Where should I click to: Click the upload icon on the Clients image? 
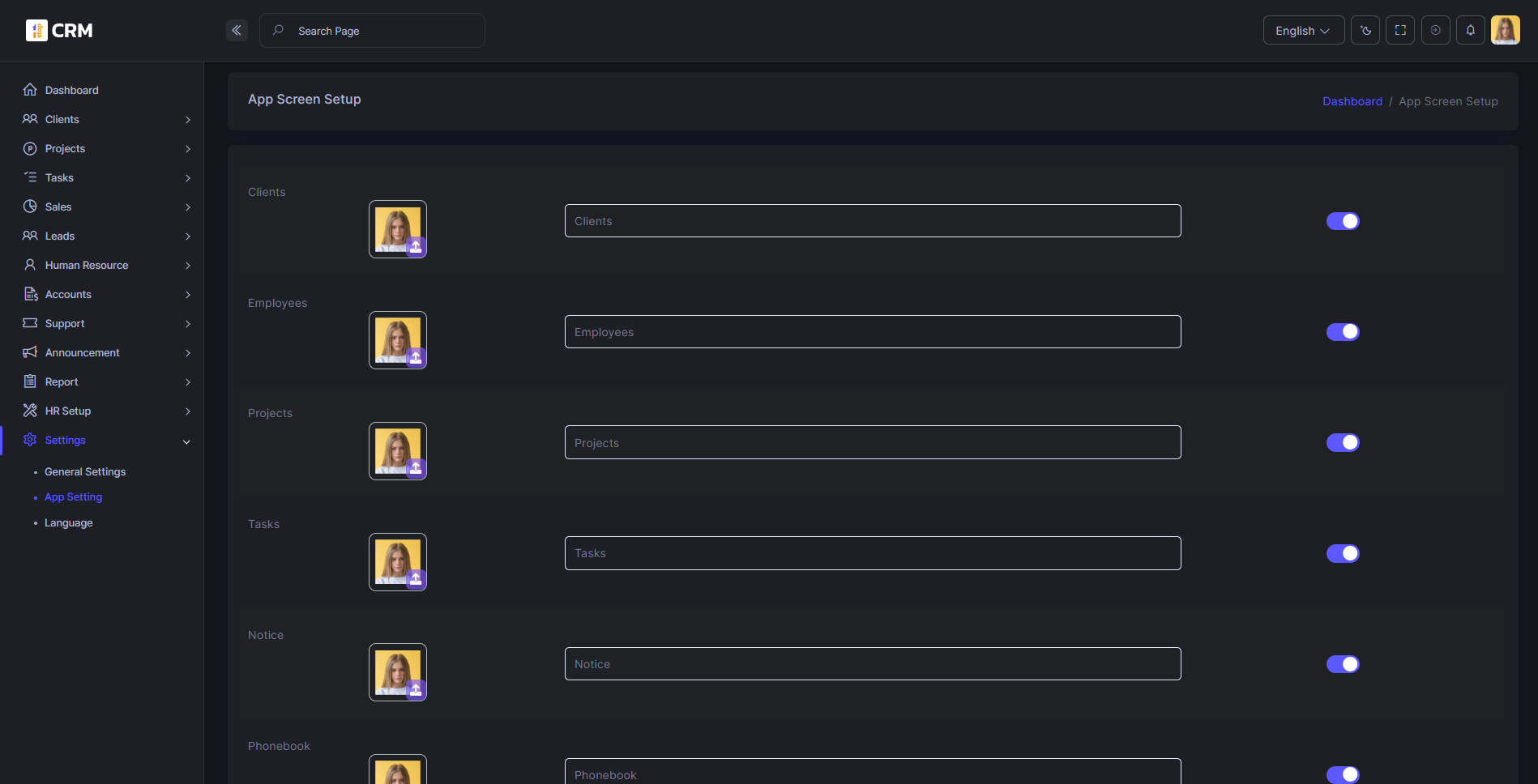pyautogui.click(x=416, y=247)
